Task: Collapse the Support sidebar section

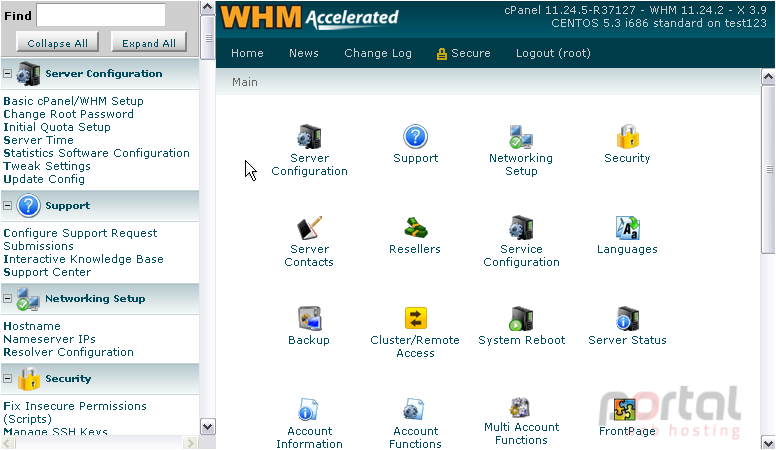Action: pyautogui.click(x=7, y=205)
